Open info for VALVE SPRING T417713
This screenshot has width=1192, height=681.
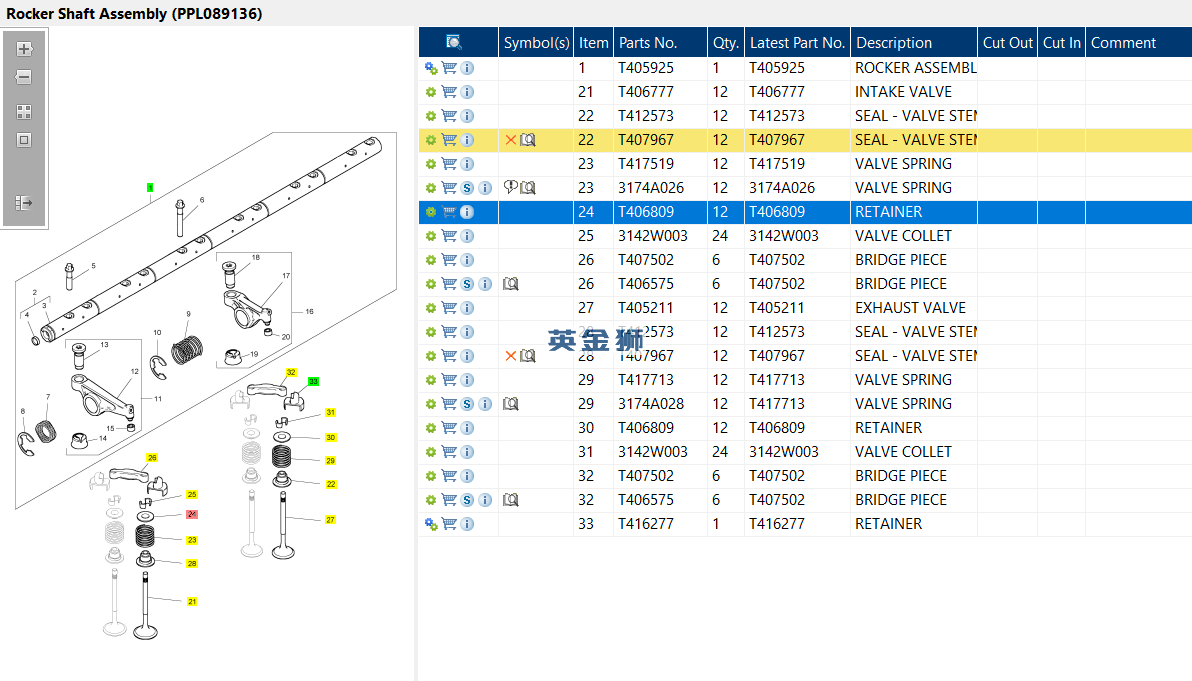tap(467, 380)
